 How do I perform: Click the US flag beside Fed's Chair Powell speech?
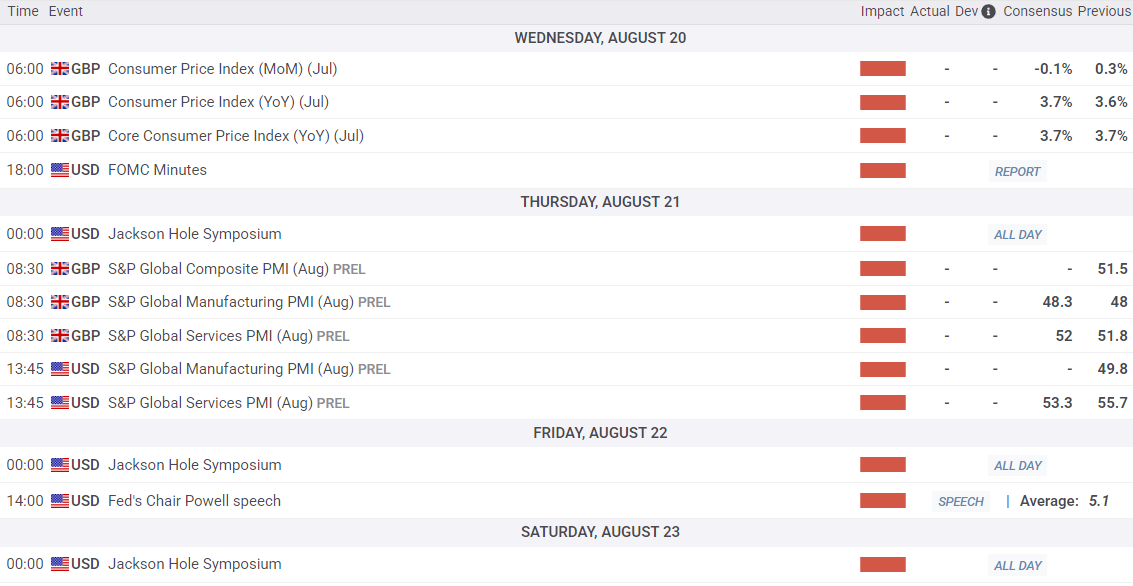(60, 501)
